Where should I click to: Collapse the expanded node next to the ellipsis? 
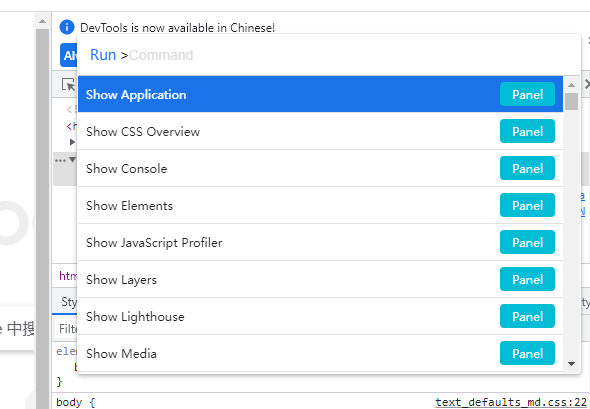pos(72,160)
